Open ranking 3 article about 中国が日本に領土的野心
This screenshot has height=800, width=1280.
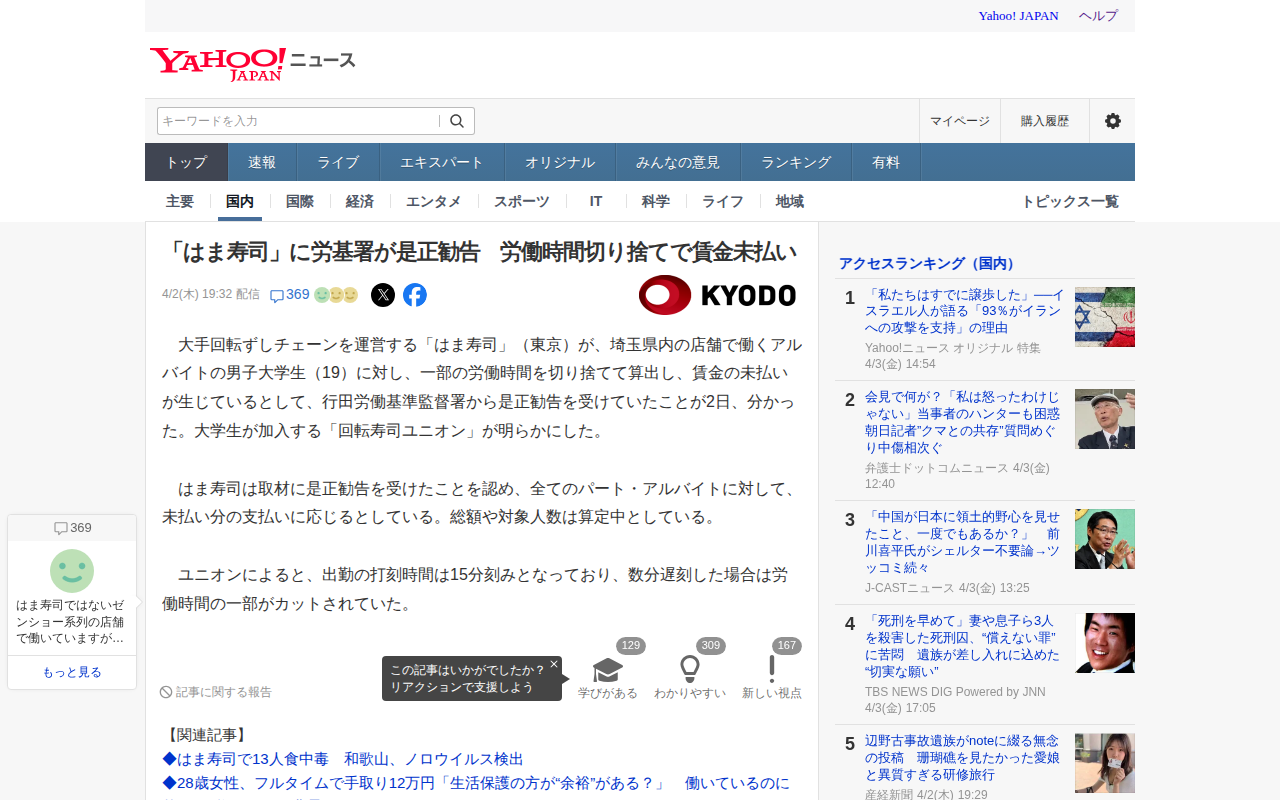(965, 542)
